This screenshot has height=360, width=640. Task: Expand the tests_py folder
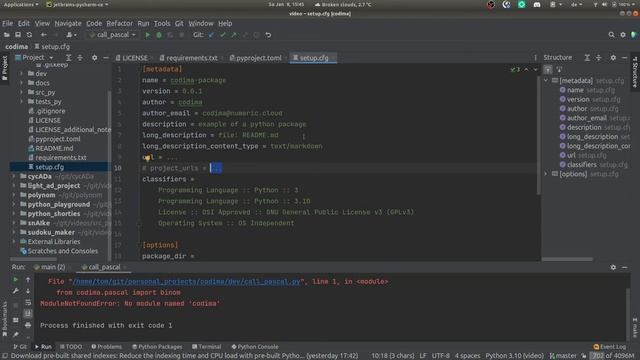click(22, 102)
